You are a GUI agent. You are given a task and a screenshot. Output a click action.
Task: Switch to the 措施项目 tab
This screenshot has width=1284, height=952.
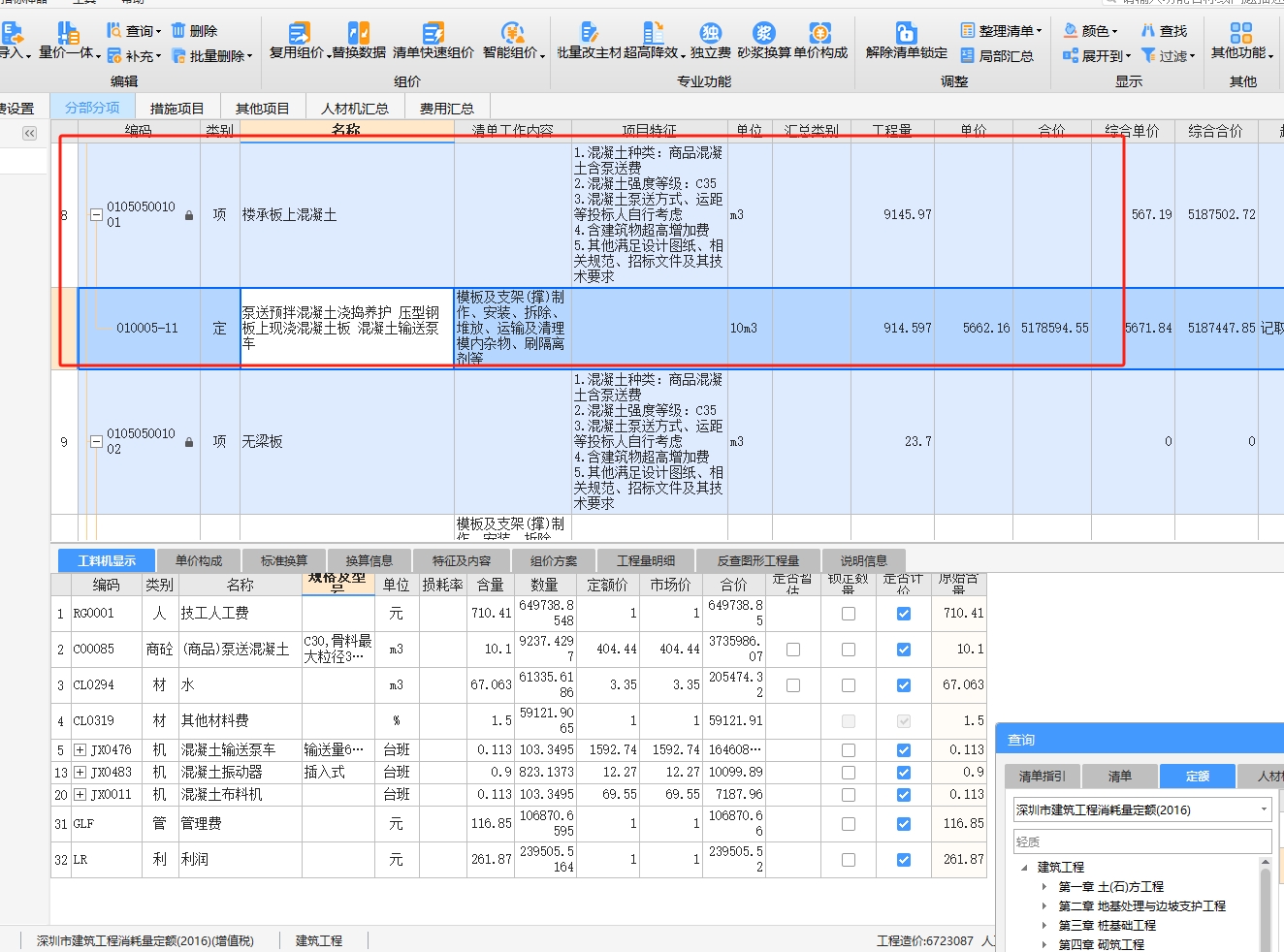[177, 109]
